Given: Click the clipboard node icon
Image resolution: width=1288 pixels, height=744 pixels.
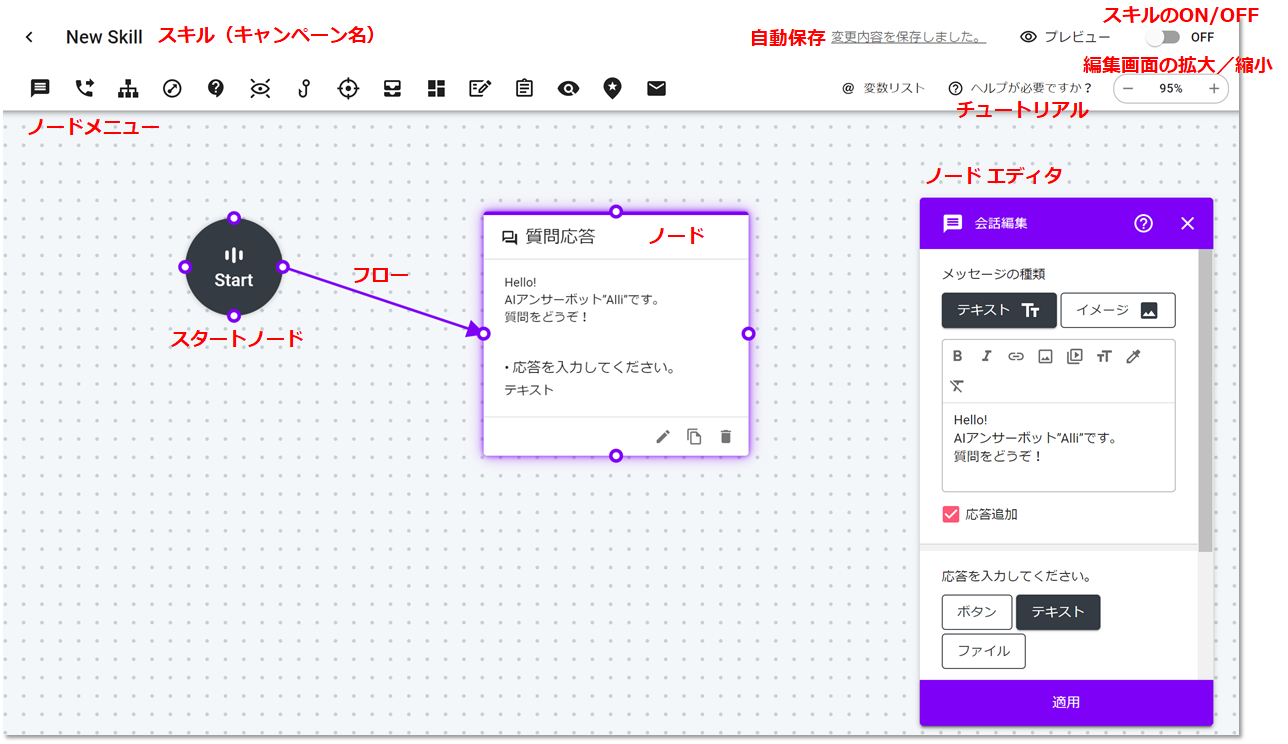Looking at the screenshot, I should pos(524,88).
